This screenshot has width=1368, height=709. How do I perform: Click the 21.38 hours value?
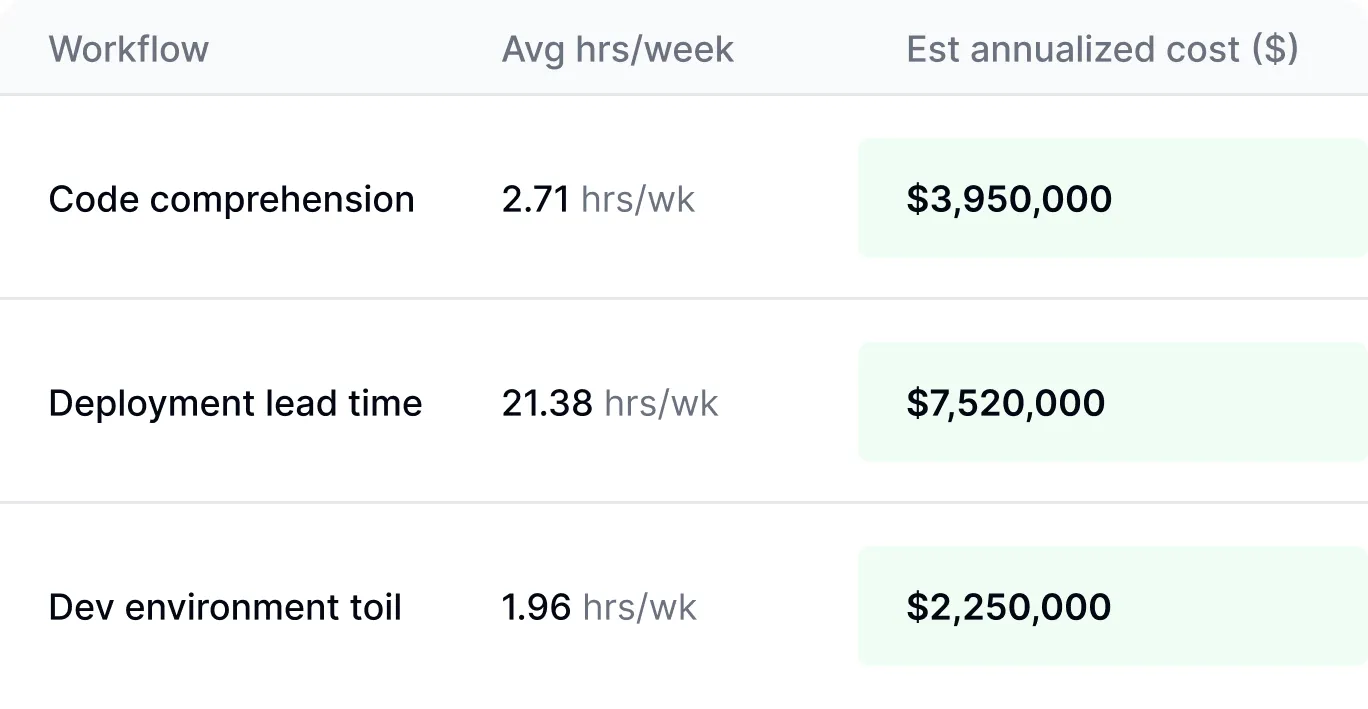point(547,403)
